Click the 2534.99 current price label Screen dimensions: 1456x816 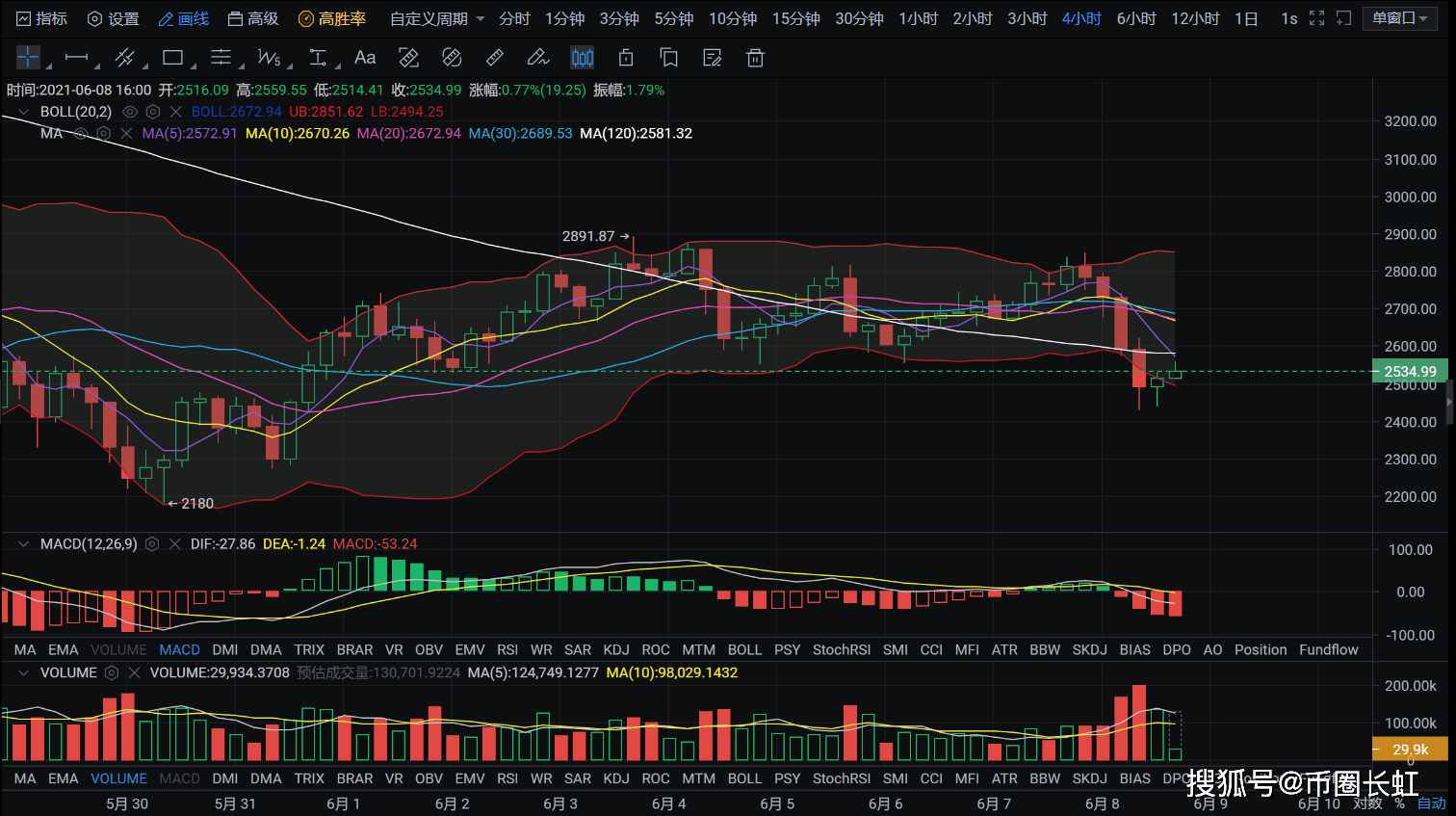pos(1410,371)
